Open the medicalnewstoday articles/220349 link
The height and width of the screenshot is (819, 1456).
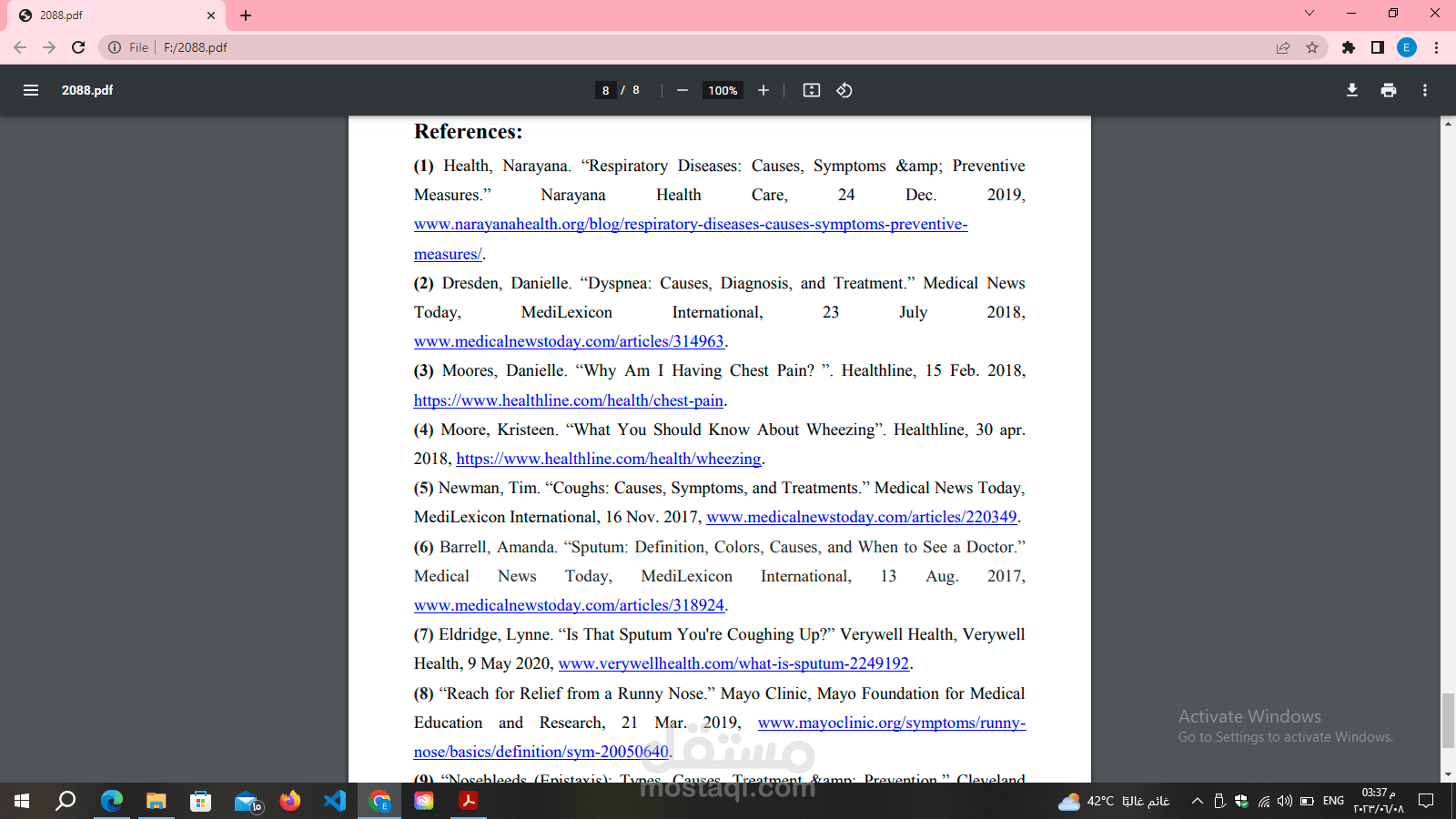(862, 517)
